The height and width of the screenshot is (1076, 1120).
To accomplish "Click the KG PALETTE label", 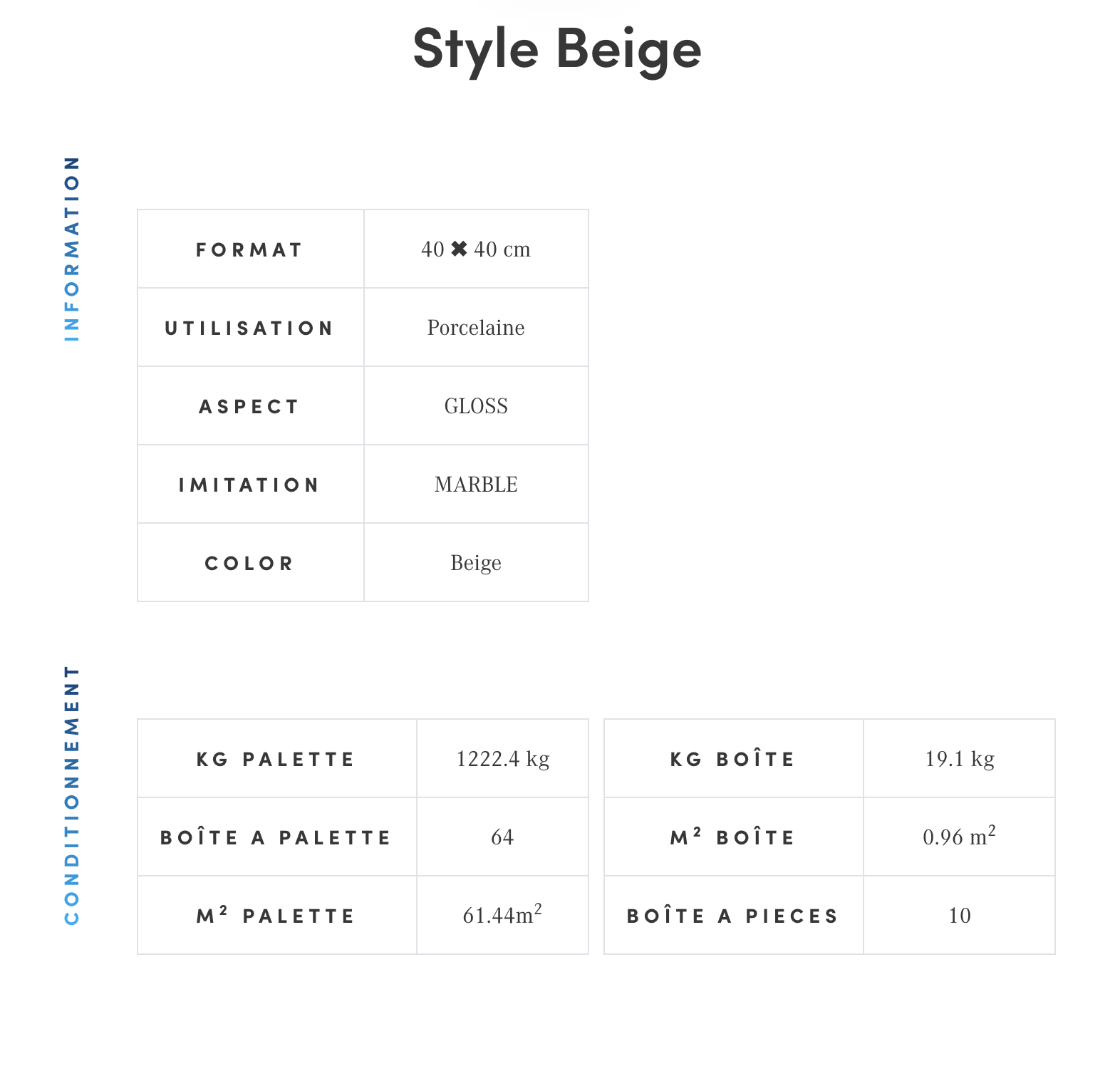I will (276, 760).
